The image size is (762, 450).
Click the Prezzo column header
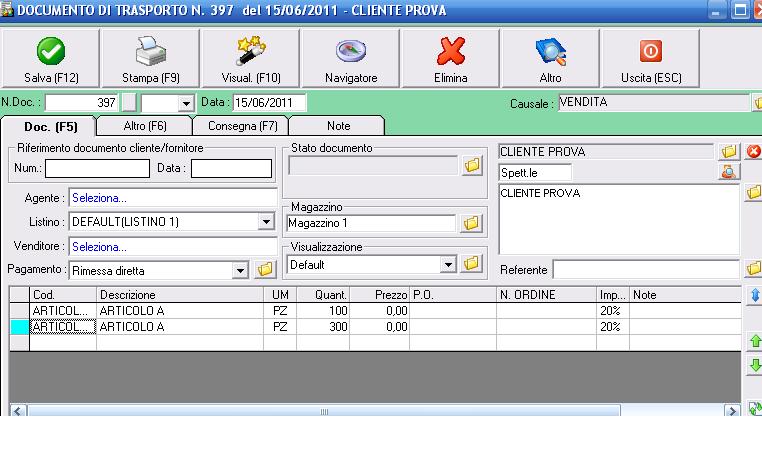380,295
